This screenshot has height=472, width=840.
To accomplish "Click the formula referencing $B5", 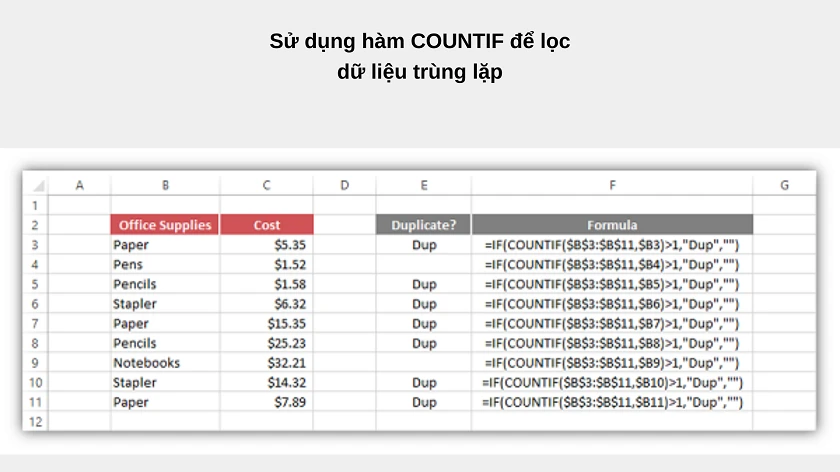I will coord(612,284).
